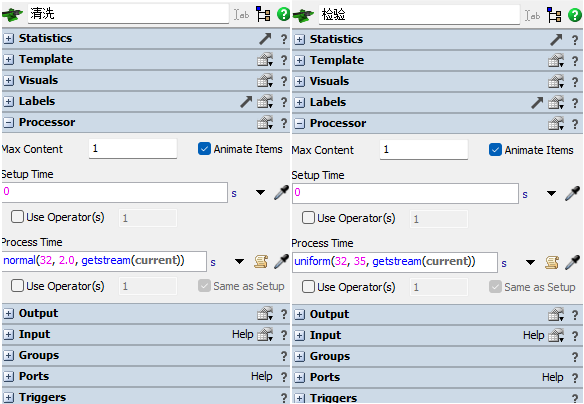The height and width of the screenshot is (404, 584).
Task: Expand the Template section in 检验 panel
Action: 299,60
